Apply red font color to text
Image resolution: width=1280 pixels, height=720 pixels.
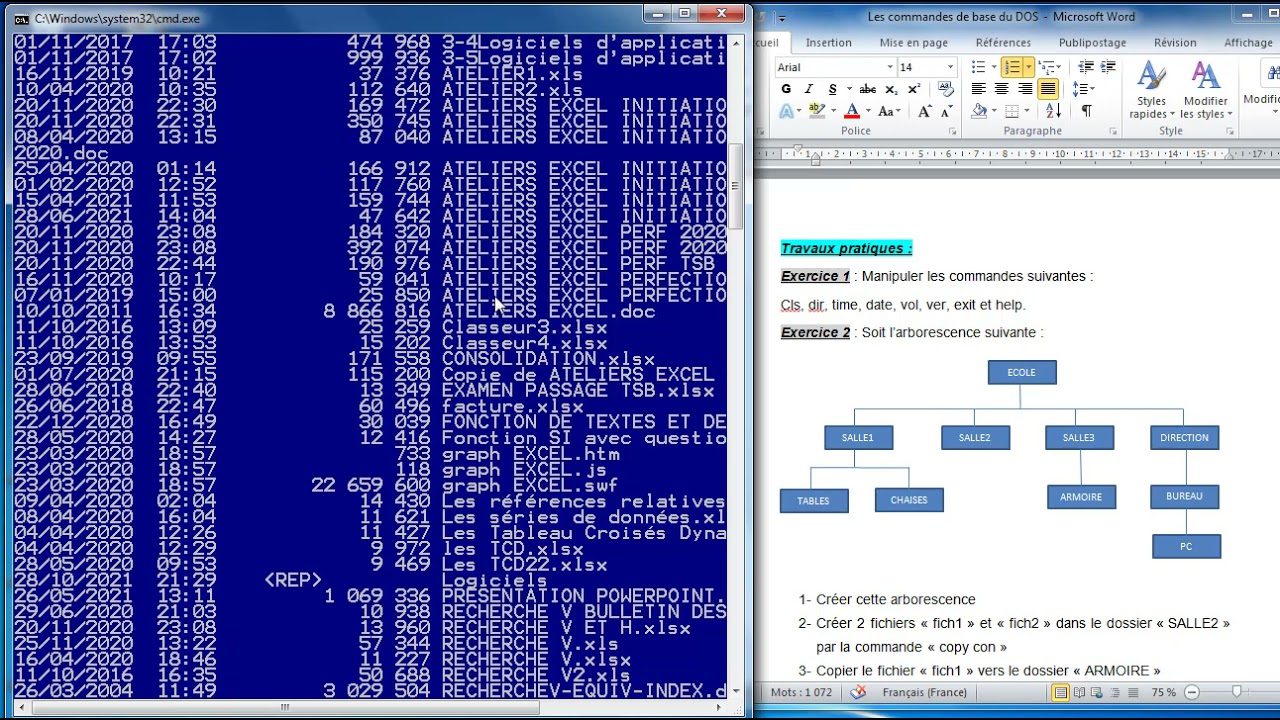pos(852,111)
